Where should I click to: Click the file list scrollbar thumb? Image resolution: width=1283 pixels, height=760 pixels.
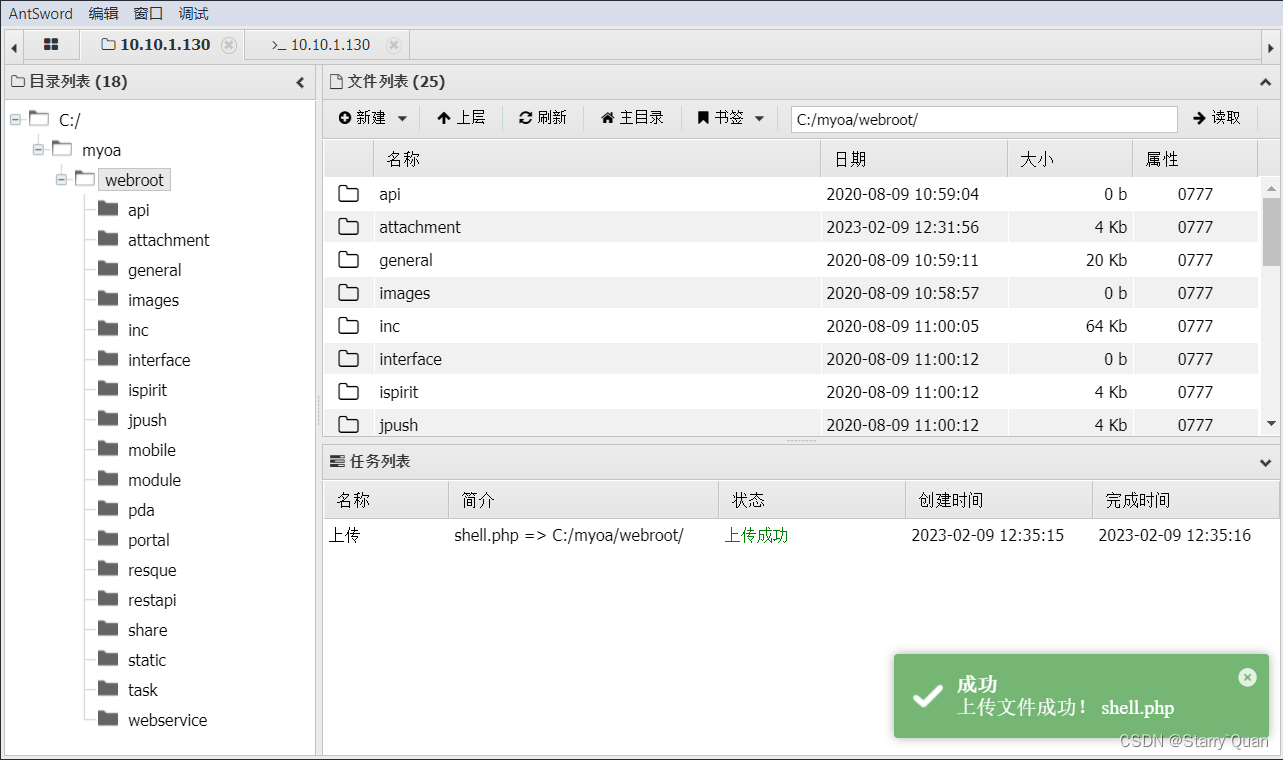(x=1271, y=230)
